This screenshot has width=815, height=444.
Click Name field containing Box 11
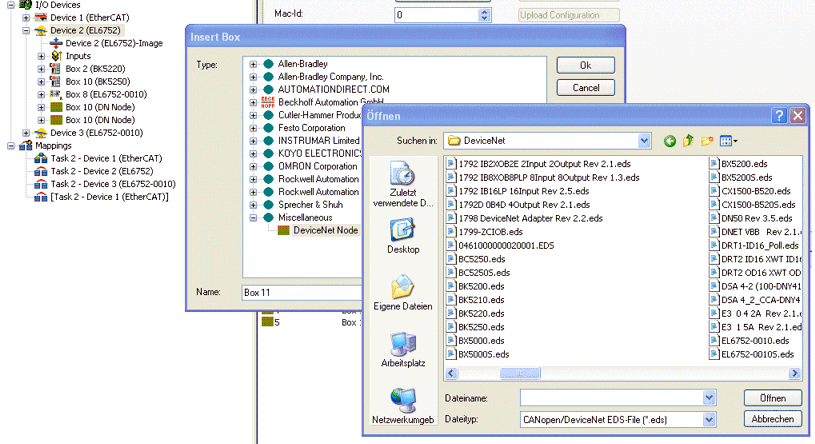(x=301, y=292)
